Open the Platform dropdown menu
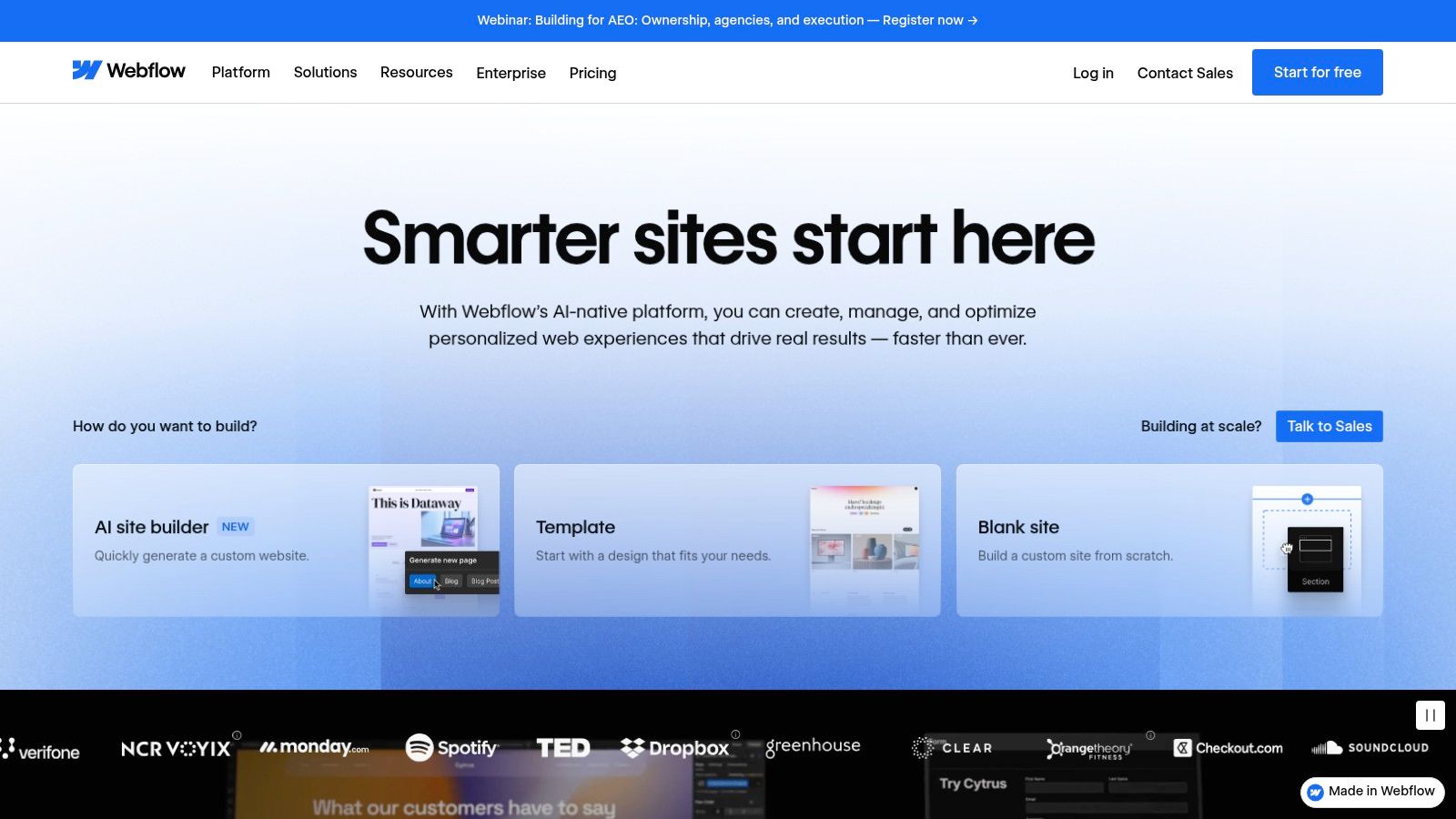Screen dimensions: 1456x819 click(240, 72)
